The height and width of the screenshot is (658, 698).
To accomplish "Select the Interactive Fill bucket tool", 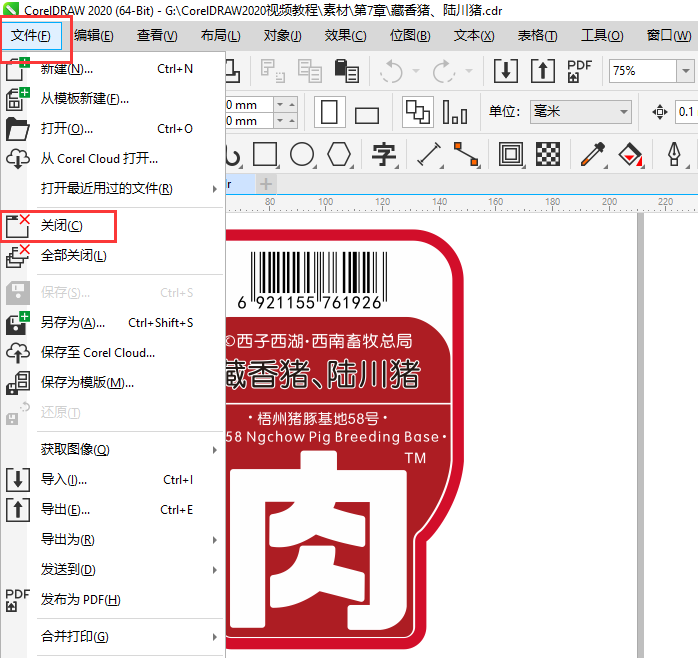I will pyautogui.click(x=630, y=155).
